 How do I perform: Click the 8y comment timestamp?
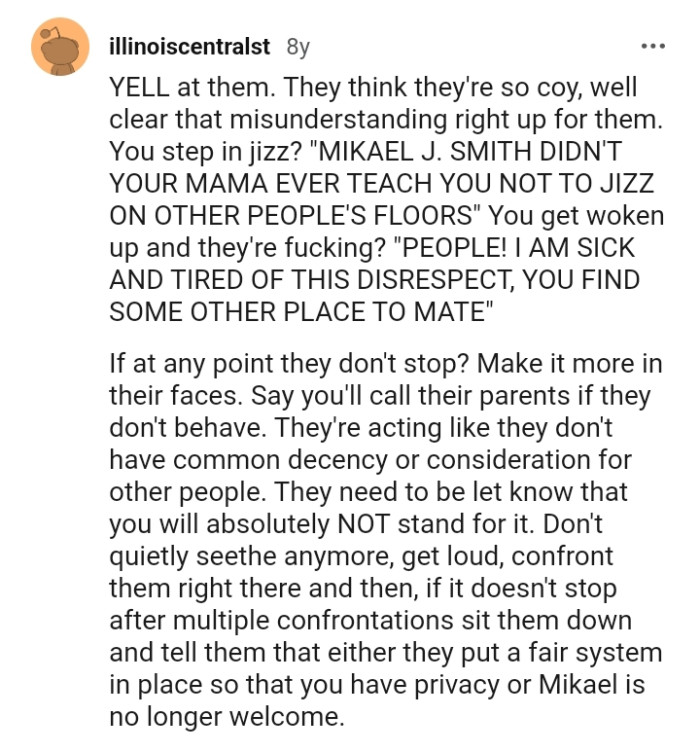pos(298,46)
